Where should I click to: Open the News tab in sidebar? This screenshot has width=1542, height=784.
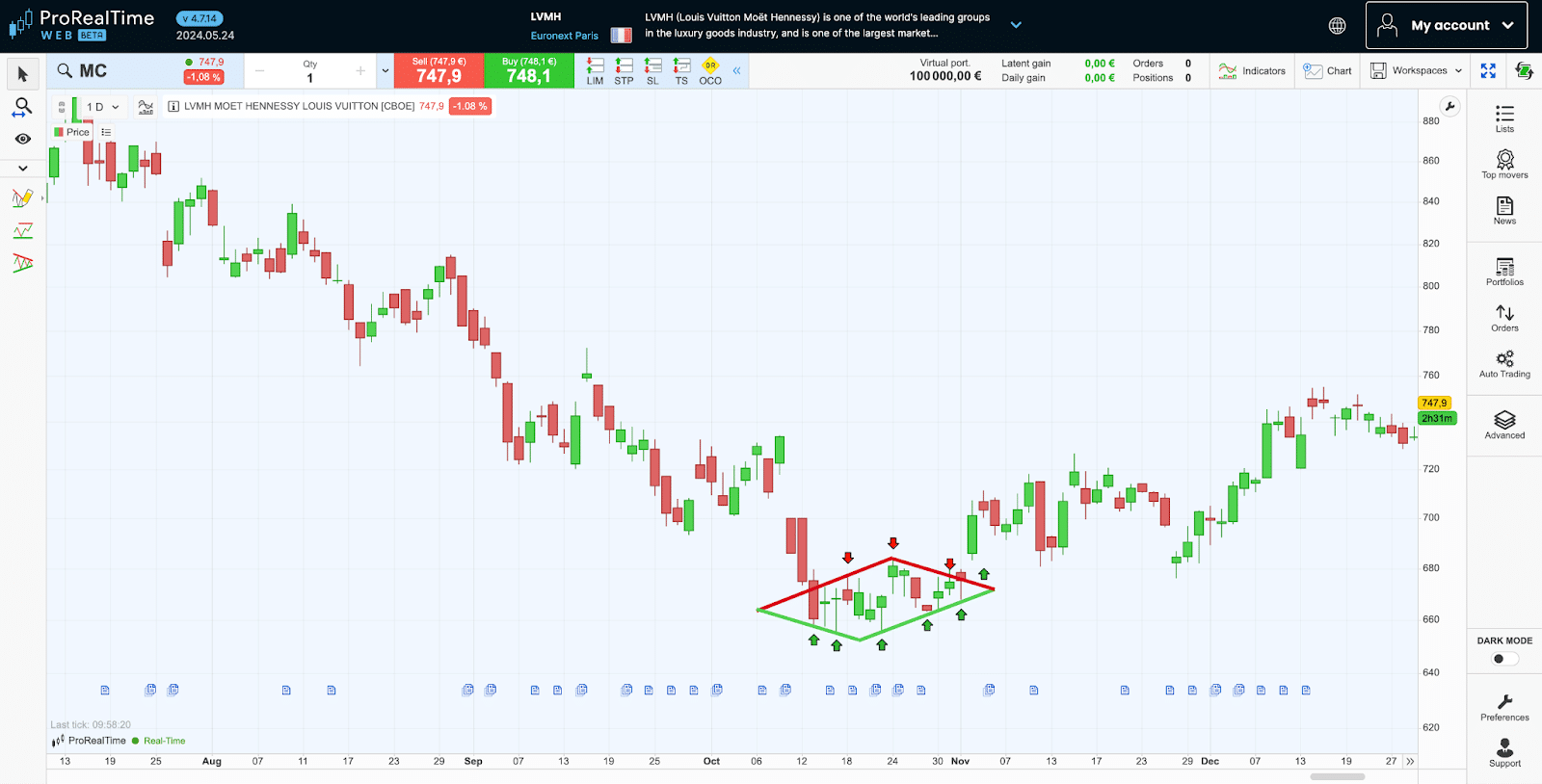1504,210
